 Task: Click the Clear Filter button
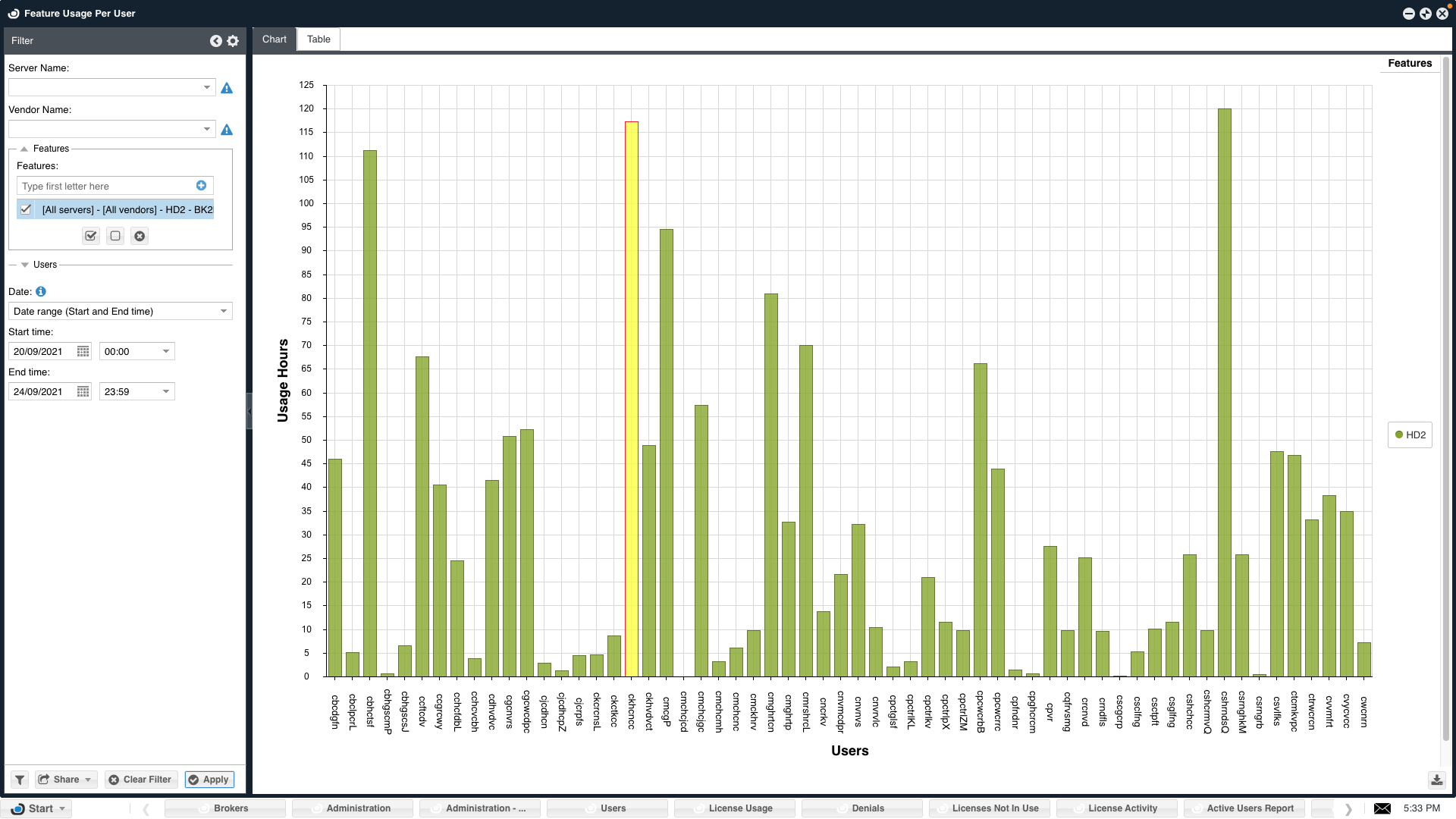(140, 780)
